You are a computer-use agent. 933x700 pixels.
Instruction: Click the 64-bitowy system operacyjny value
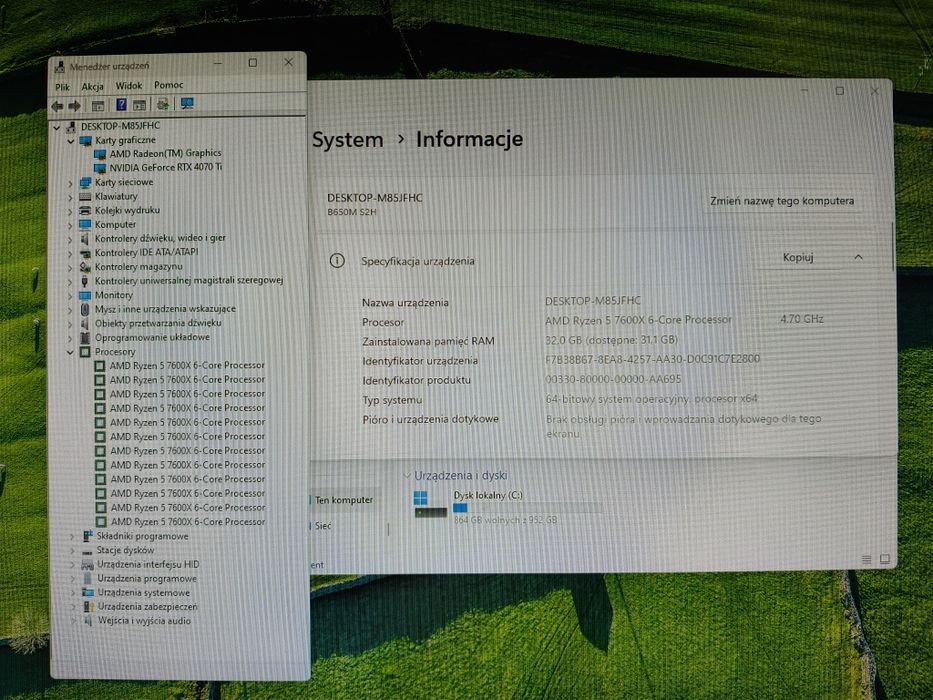click(652, 399)
